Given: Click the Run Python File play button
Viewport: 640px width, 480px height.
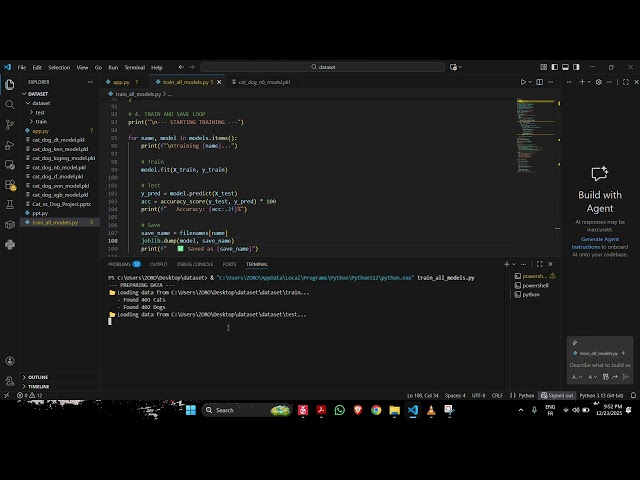Looking at the screenshot, I should click(x=523, y=82).
